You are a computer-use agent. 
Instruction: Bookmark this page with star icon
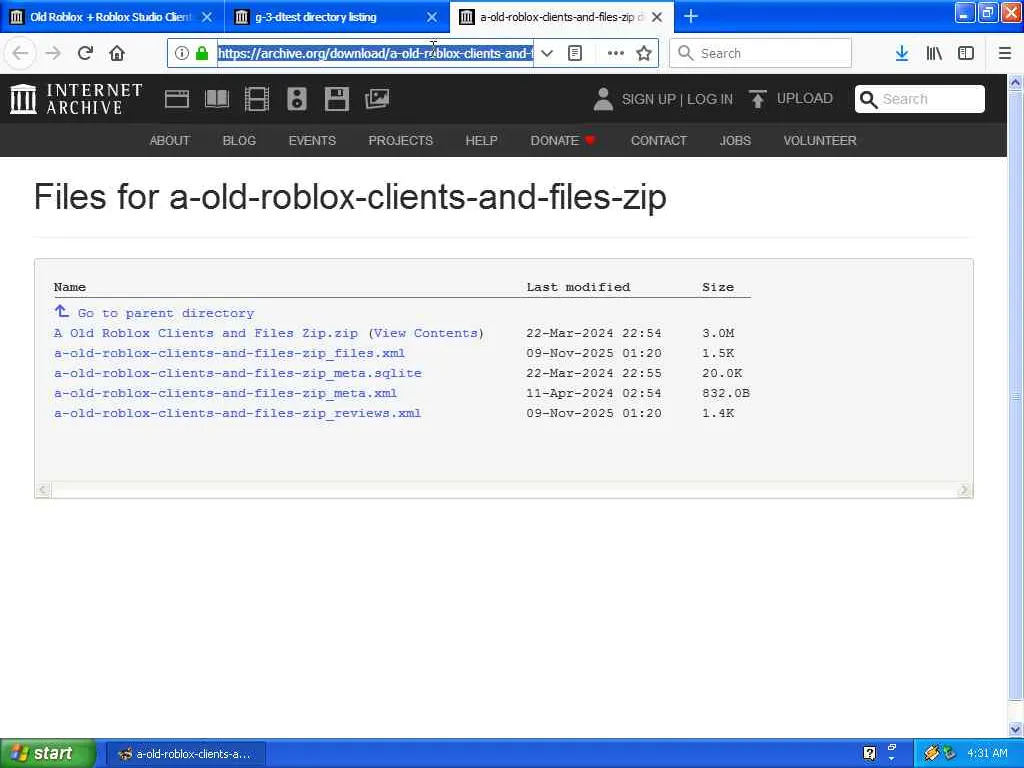644,53
